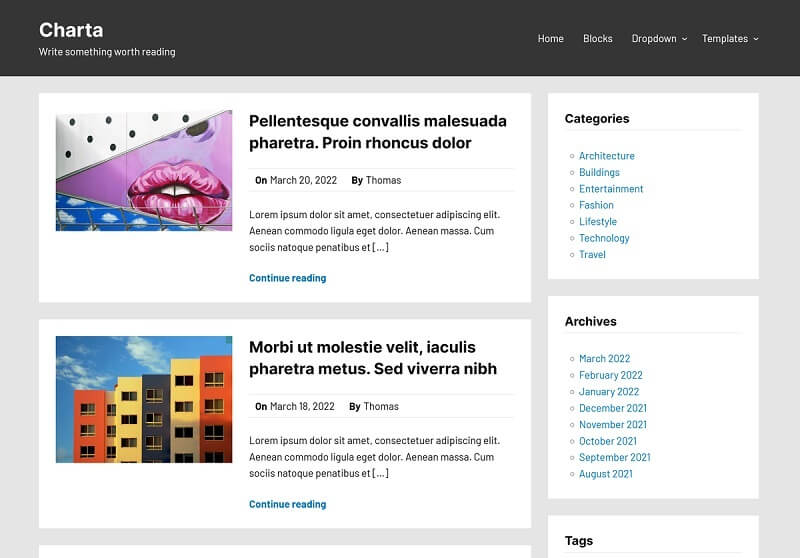
Task: Open the September 2021 archive
Action: pos(614,458)
